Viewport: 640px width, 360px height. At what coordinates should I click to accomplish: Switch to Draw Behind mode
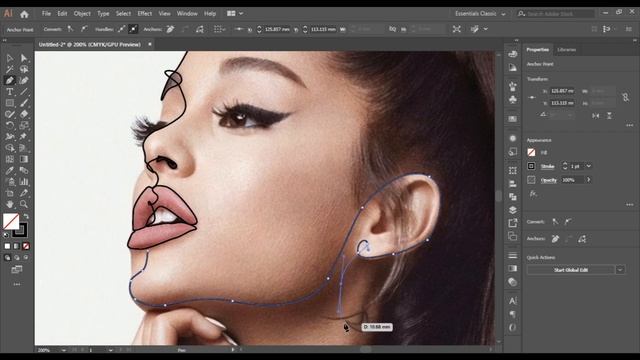[17, 258]
